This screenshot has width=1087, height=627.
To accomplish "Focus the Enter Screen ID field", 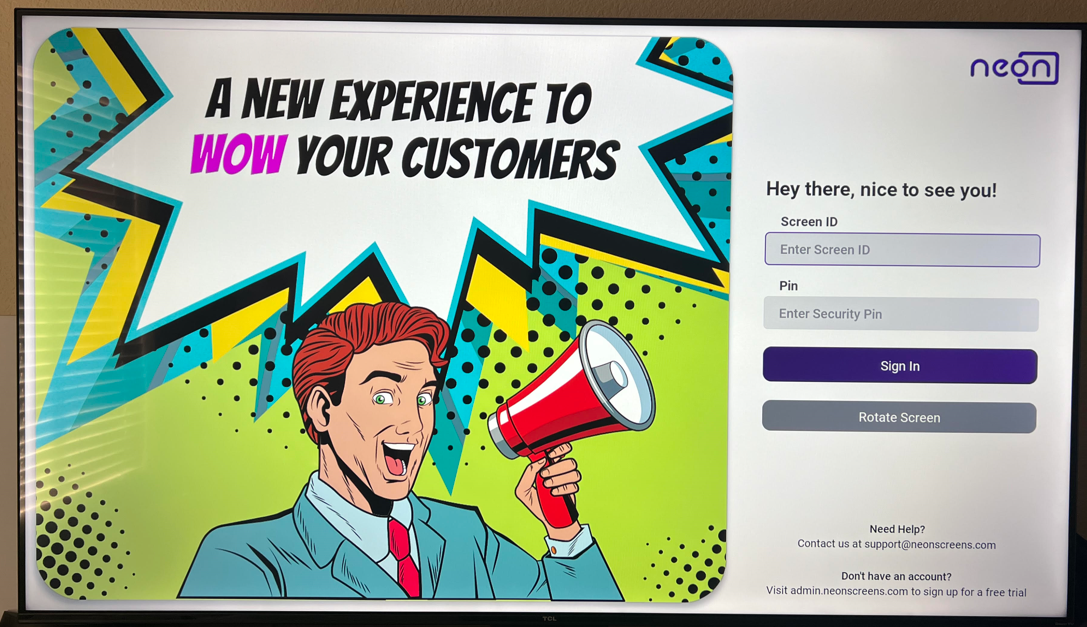I will coord(902,250).
